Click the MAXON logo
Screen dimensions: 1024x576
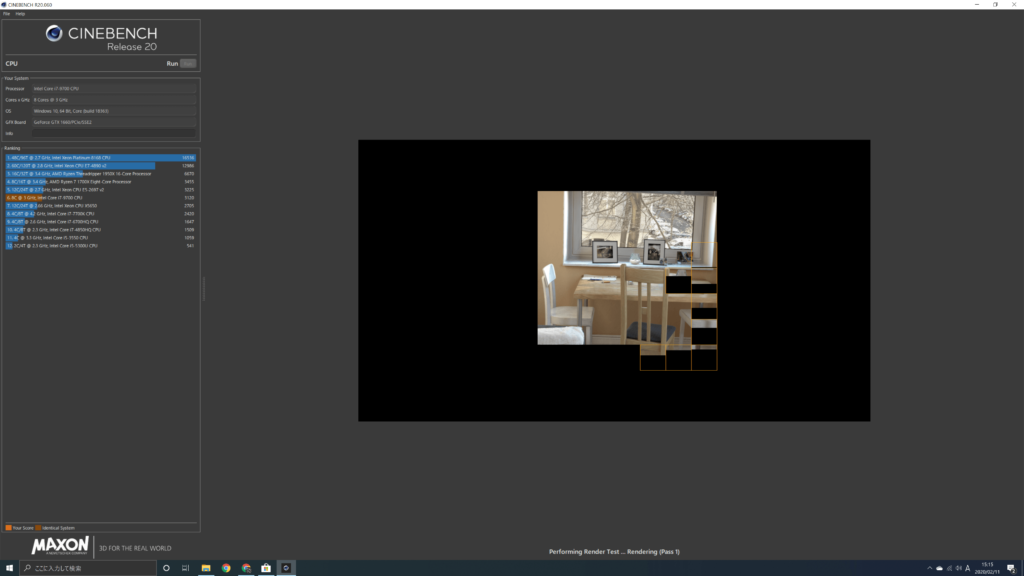[x=59, y=545]
